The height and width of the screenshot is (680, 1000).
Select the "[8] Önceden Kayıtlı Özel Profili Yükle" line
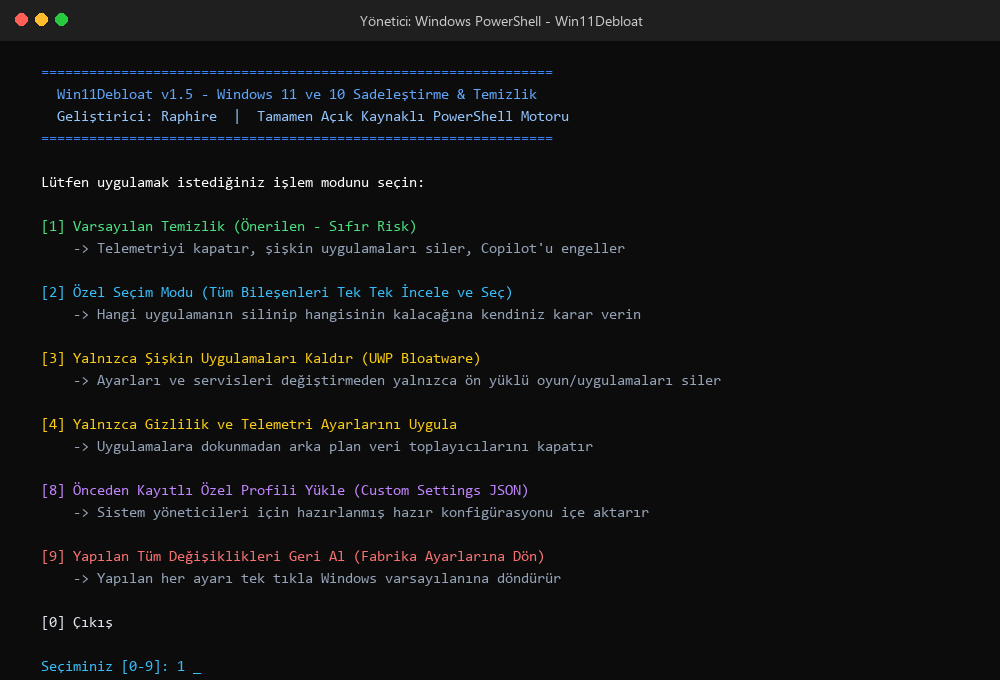click(x=285, y=491)
